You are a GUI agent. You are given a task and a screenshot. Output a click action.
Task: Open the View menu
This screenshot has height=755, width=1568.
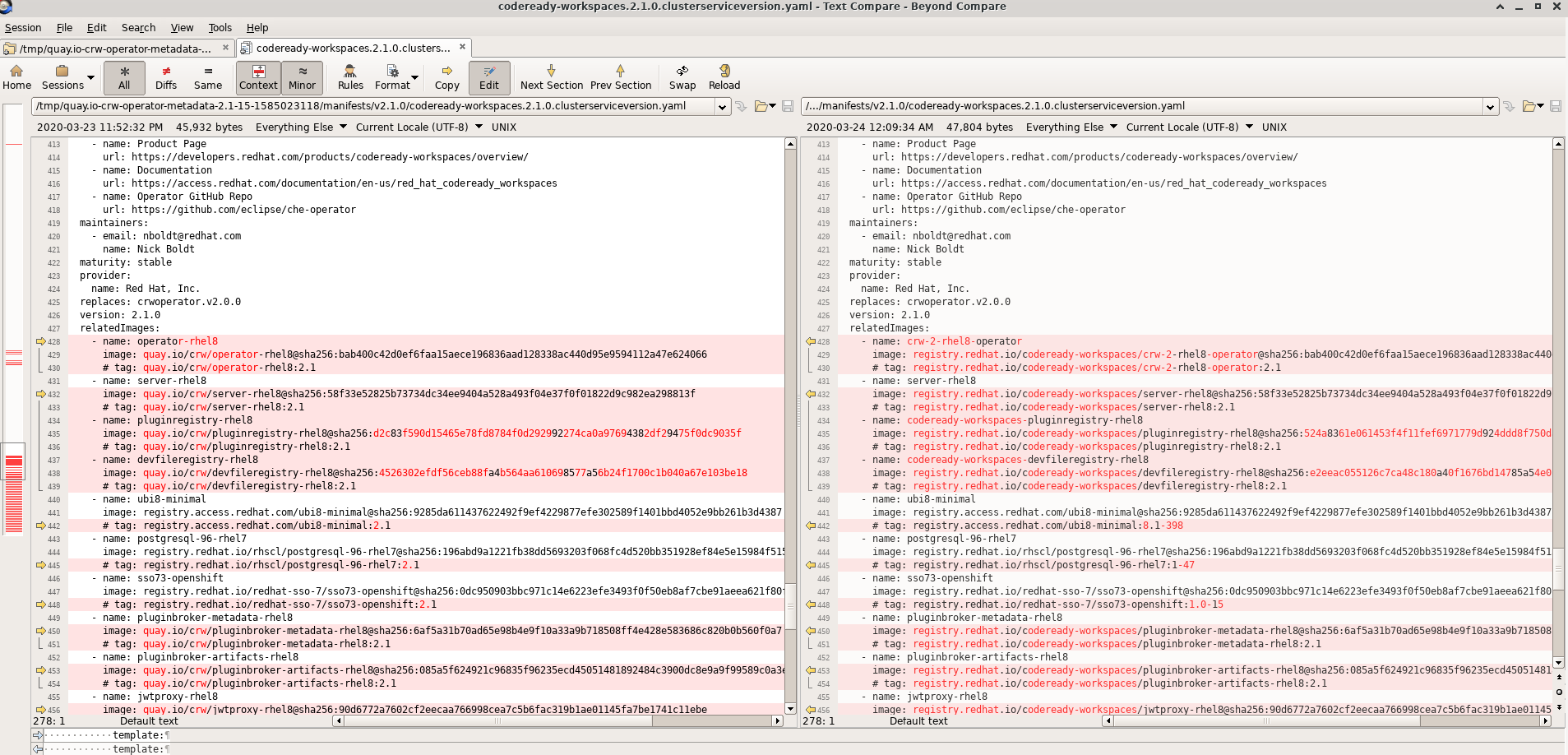pos(182,28)
